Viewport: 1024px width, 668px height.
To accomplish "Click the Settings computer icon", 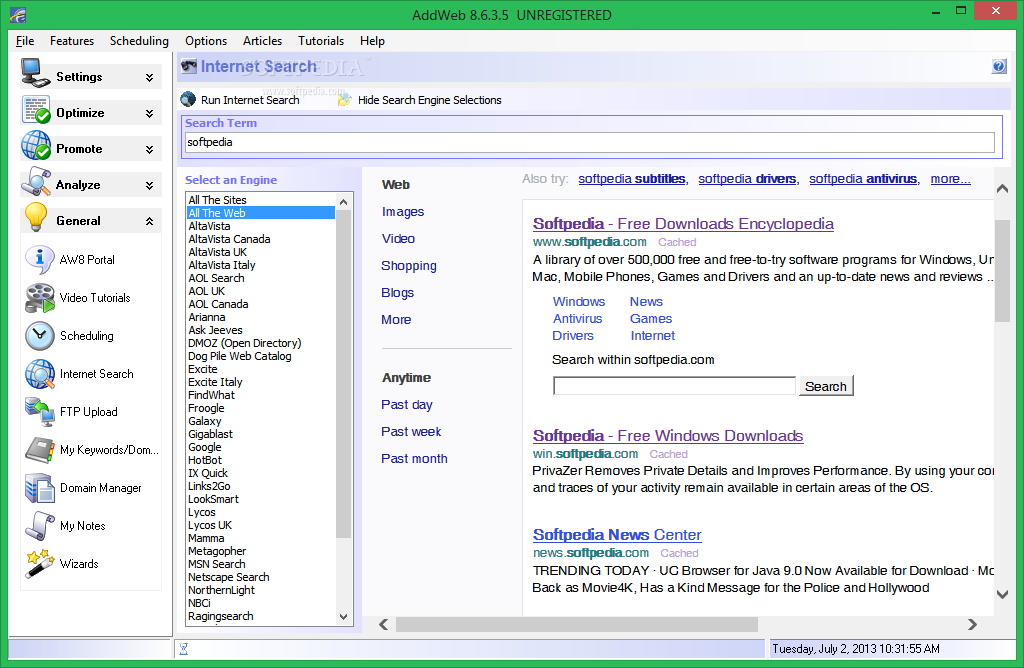I will [35, 73].
